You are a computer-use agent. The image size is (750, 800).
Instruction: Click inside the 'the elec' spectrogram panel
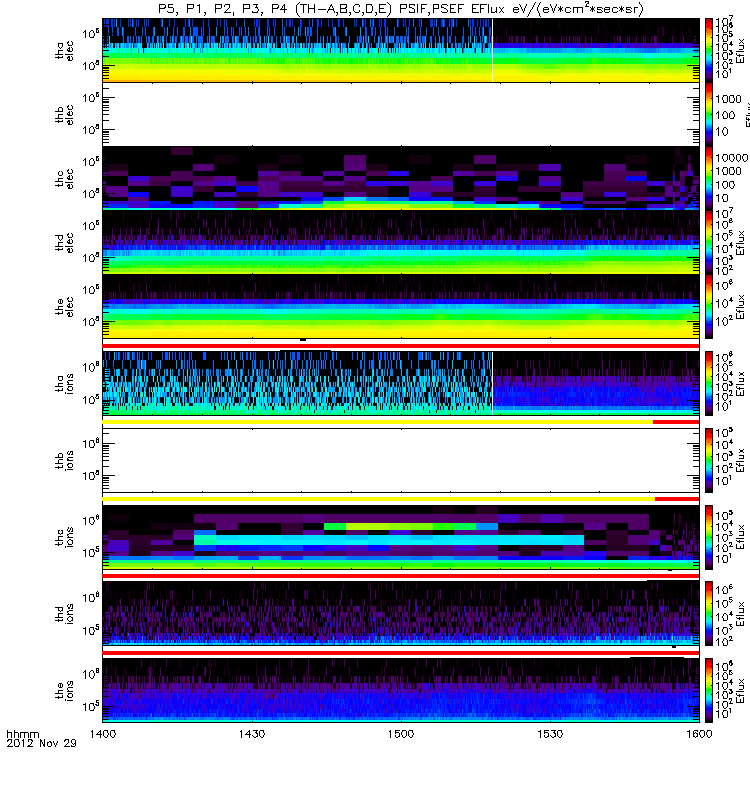pyautogui.click(x=401, y=306)
